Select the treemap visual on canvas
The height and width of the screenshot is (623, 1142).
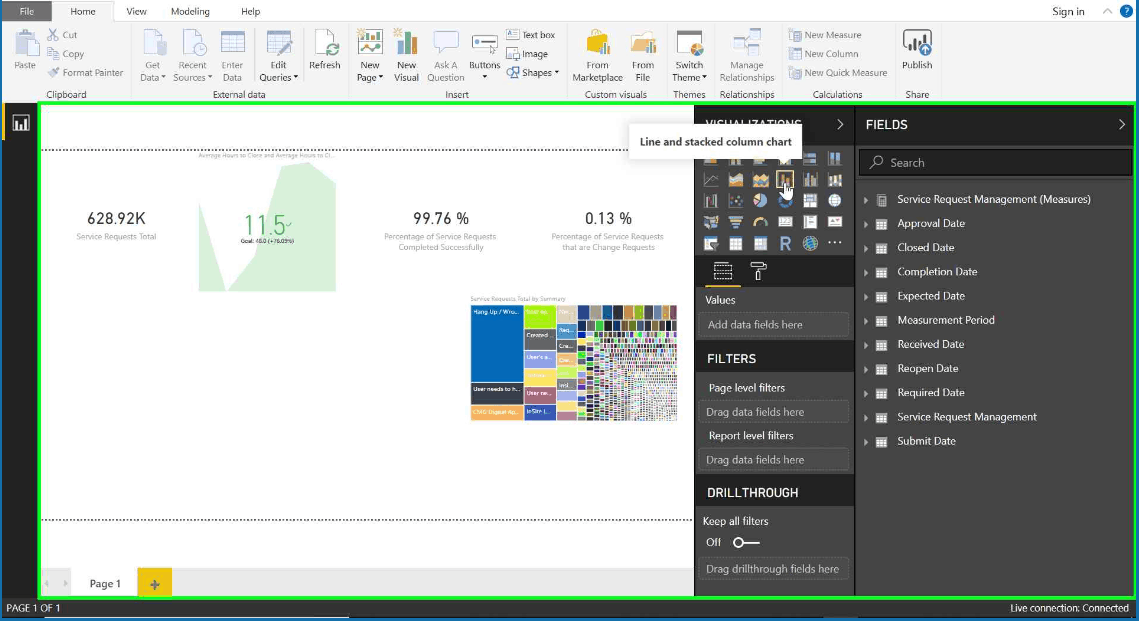(574, 363)
